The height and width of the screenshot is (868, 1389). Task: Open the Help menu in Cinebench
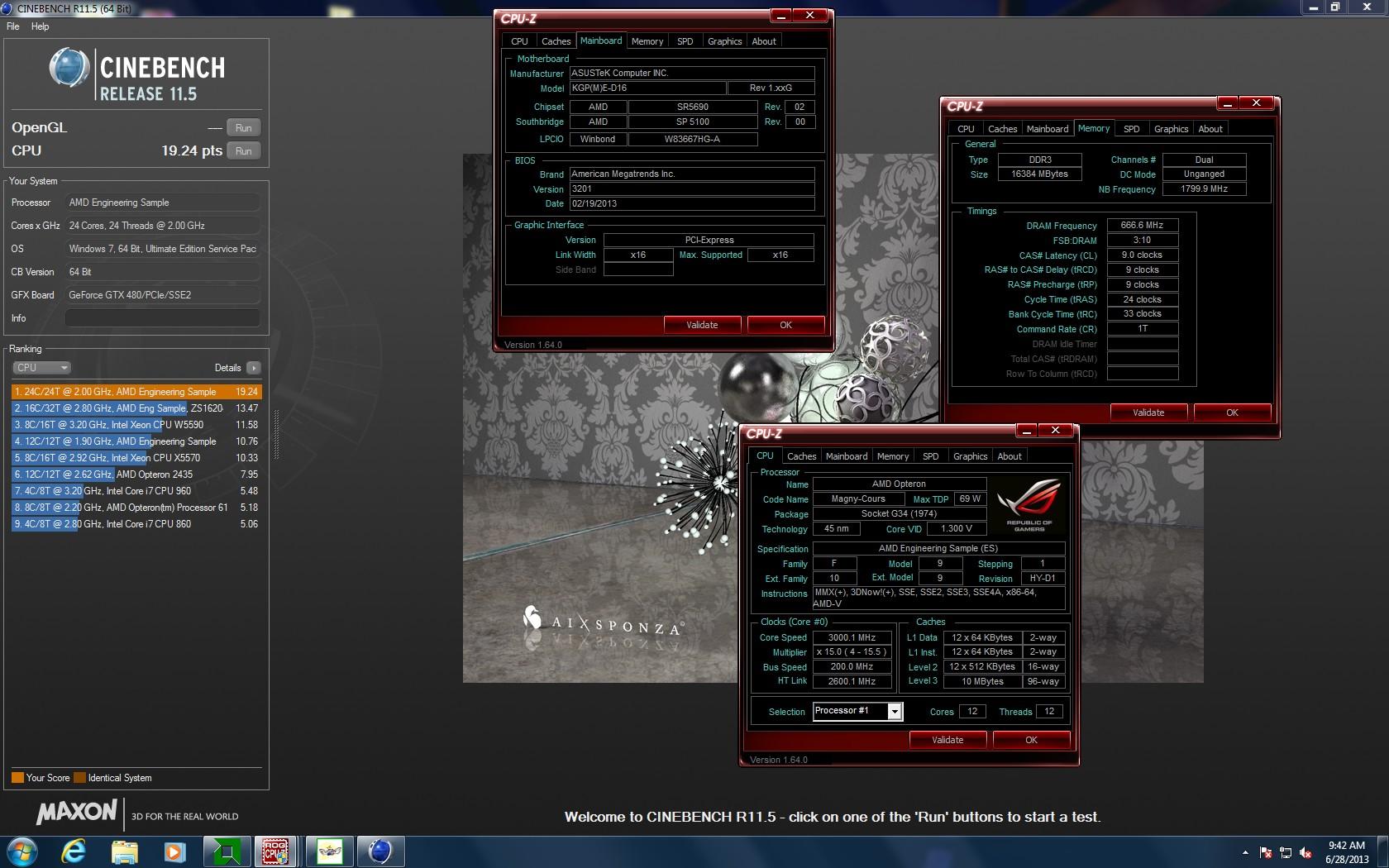(40, 26)
